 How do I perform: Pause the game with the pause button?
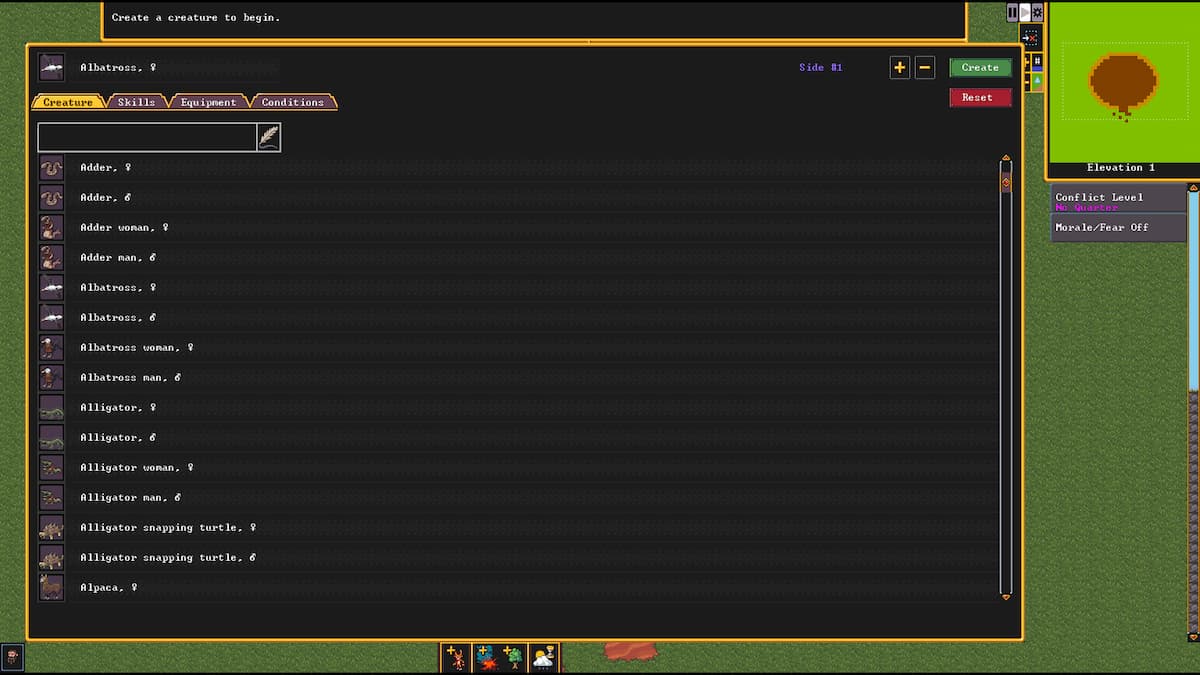1012,12
